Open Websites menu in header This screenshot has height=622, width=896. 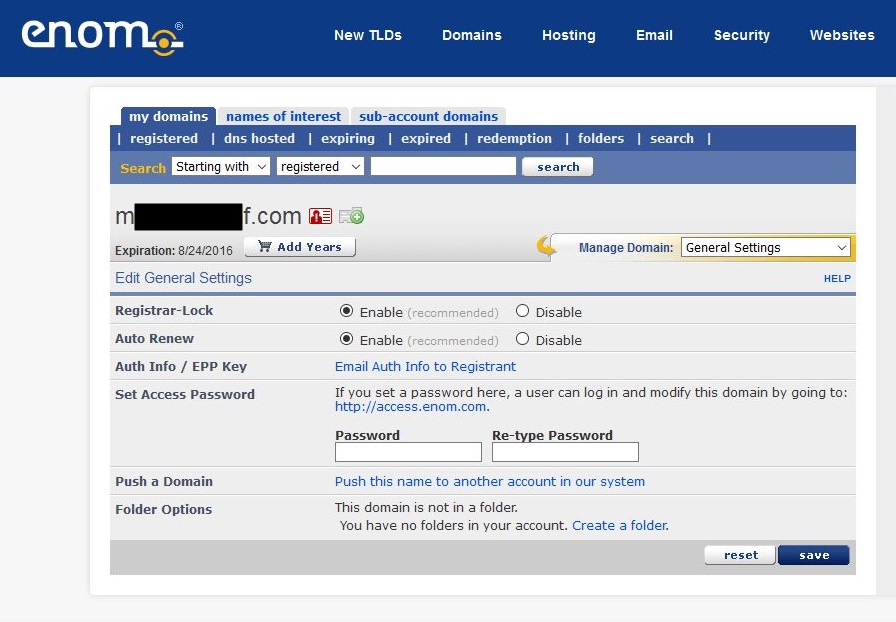842,35
